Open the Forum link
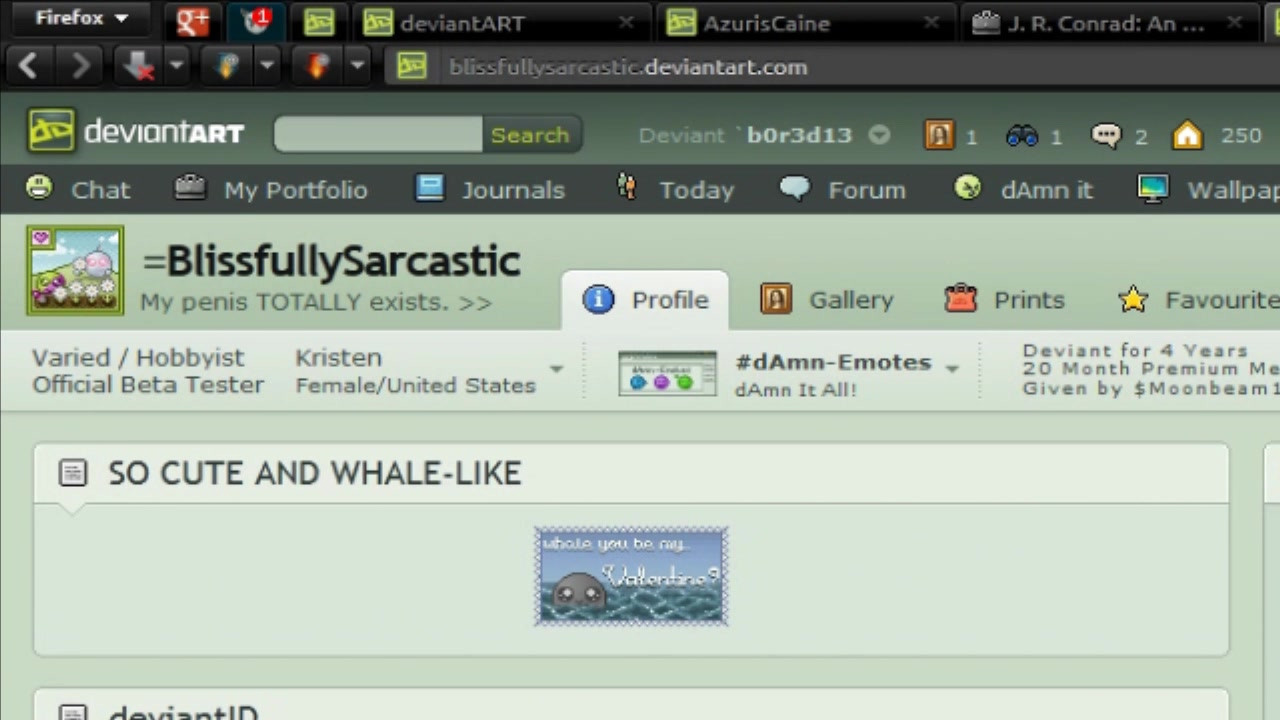The width and height of the screenshot is (1280, 720). [867, 190]
